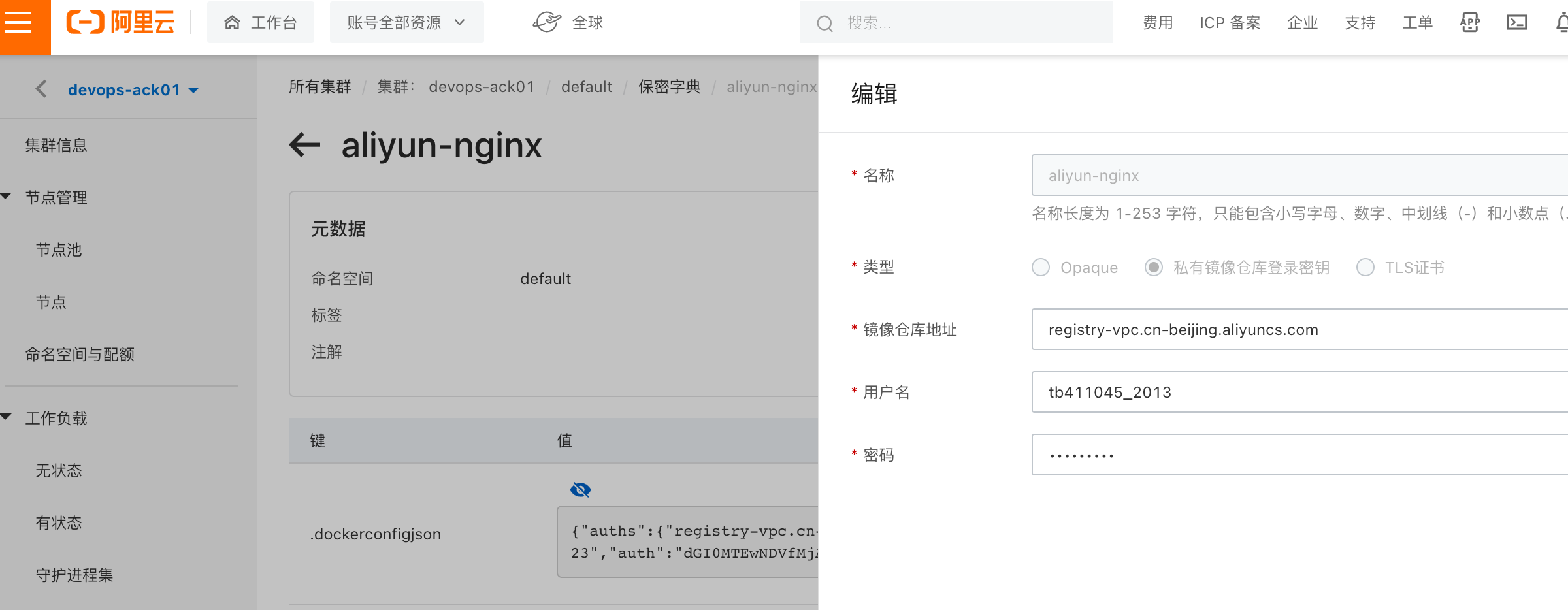Select 私有镜像仓库登录密钥 radio option

pyautogui.click(x=1154, y=267)
